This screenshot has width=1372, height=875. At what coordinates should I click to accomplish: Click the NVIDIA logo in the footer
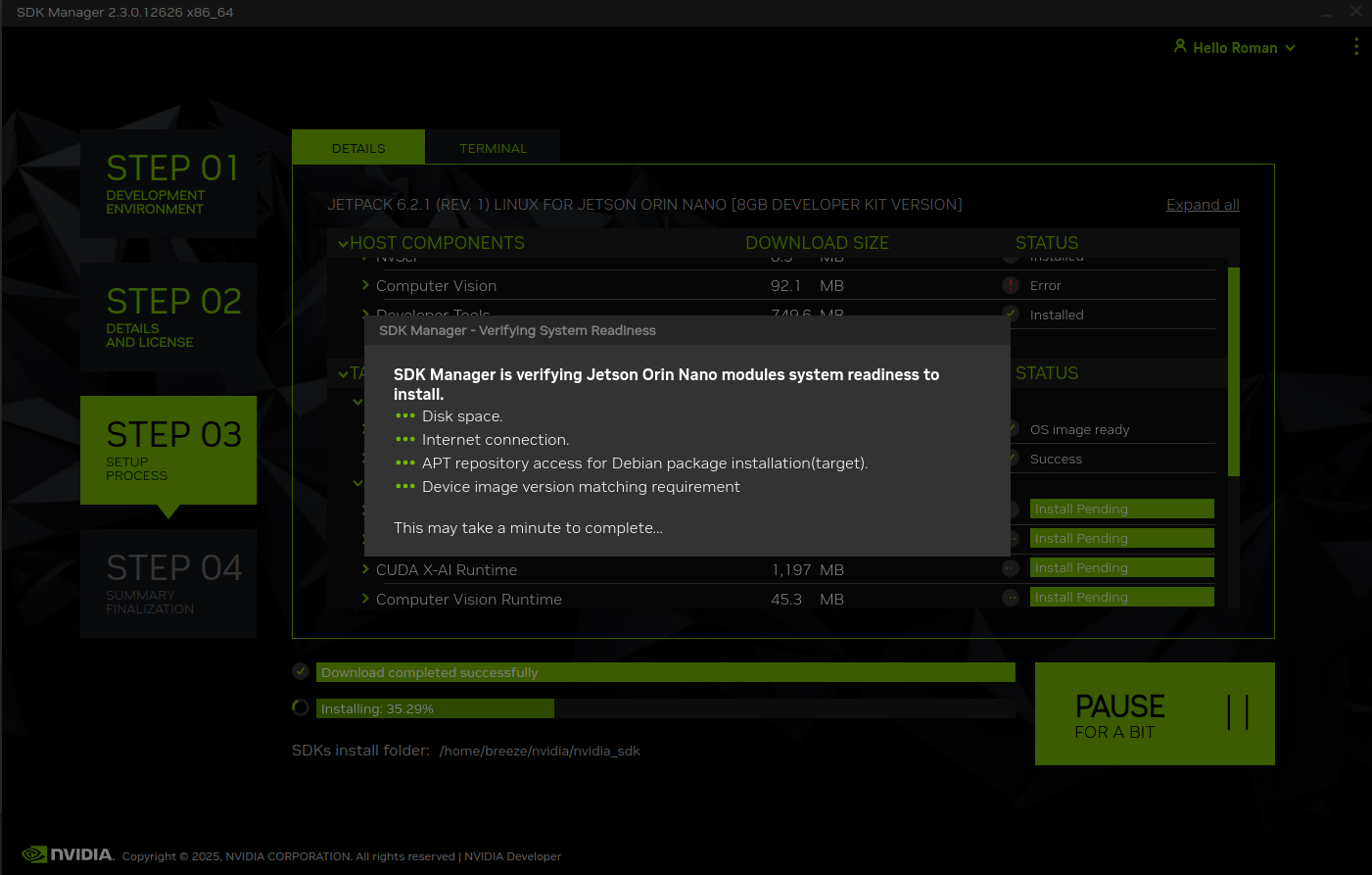68,854
